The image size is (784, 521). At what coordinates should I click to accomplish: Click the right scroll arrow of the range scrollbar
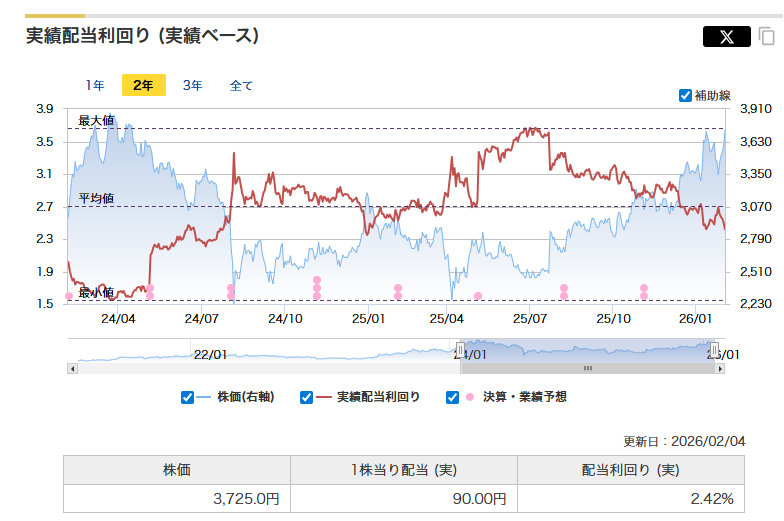coord(720,368)
